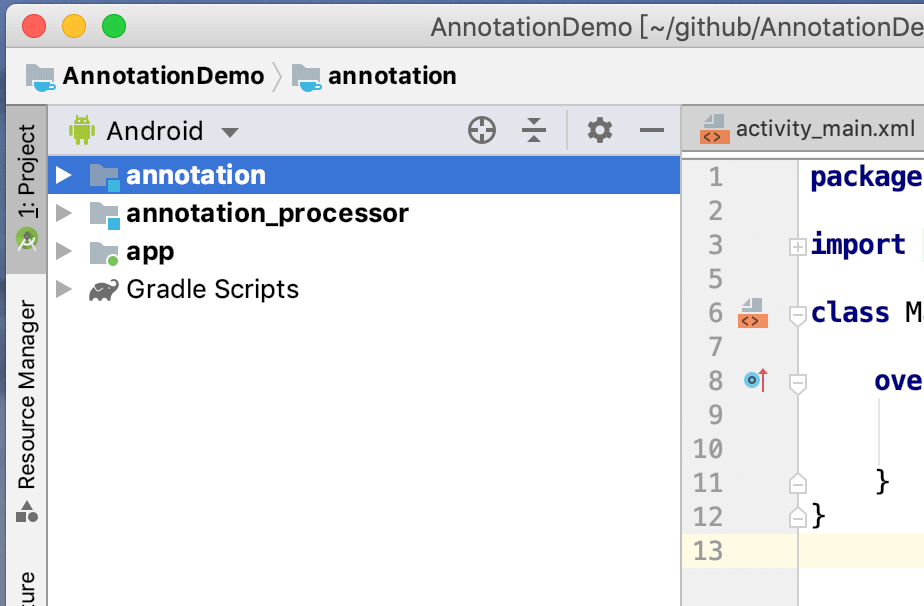
Task: Toggle the class fold marker on line 6
Action: click(x=798, y=315)
